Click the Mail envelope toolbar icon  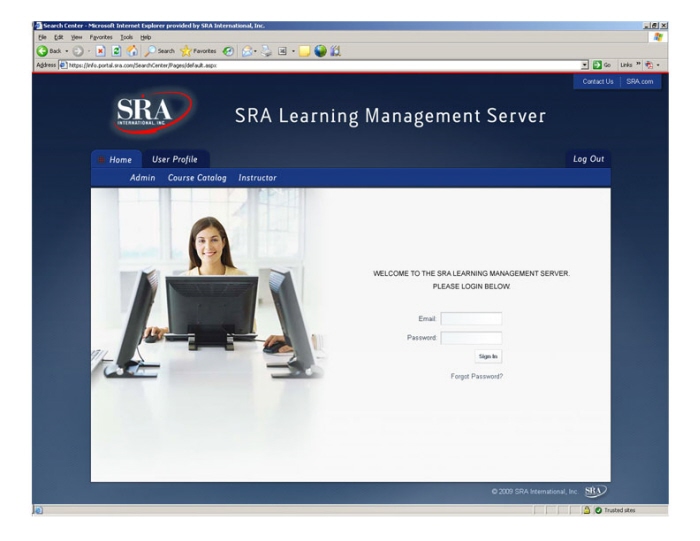coord(247,51)
